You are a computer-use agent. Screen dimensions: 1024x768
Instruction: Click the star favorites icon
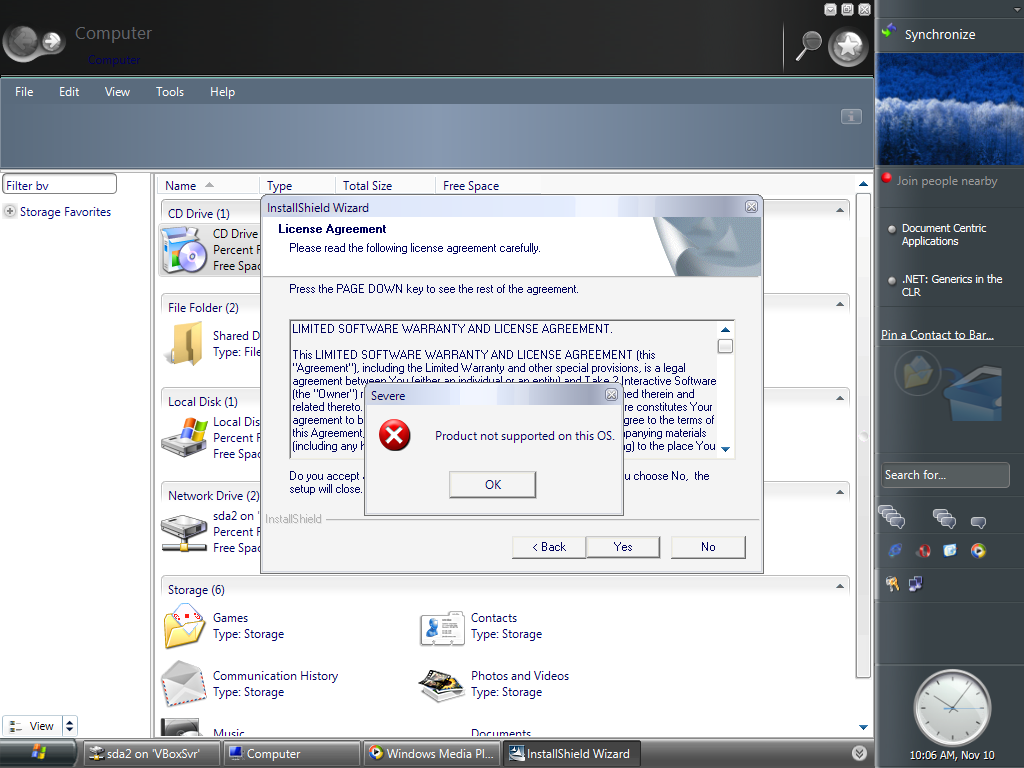(x=848, y=45)
